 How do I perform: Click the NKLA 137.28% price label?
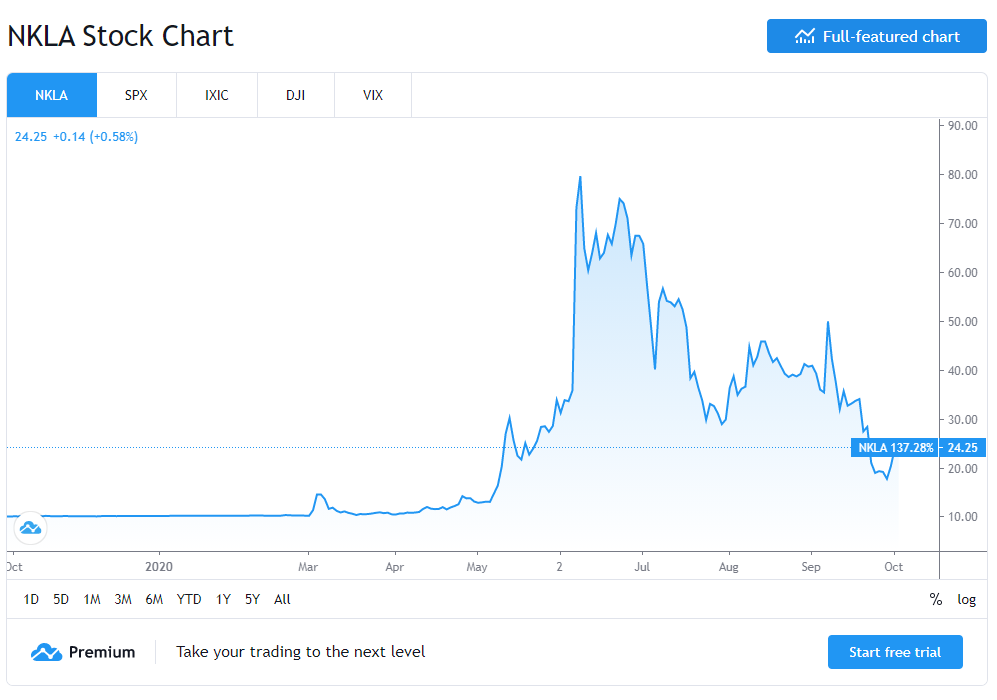tap(895, 448)
